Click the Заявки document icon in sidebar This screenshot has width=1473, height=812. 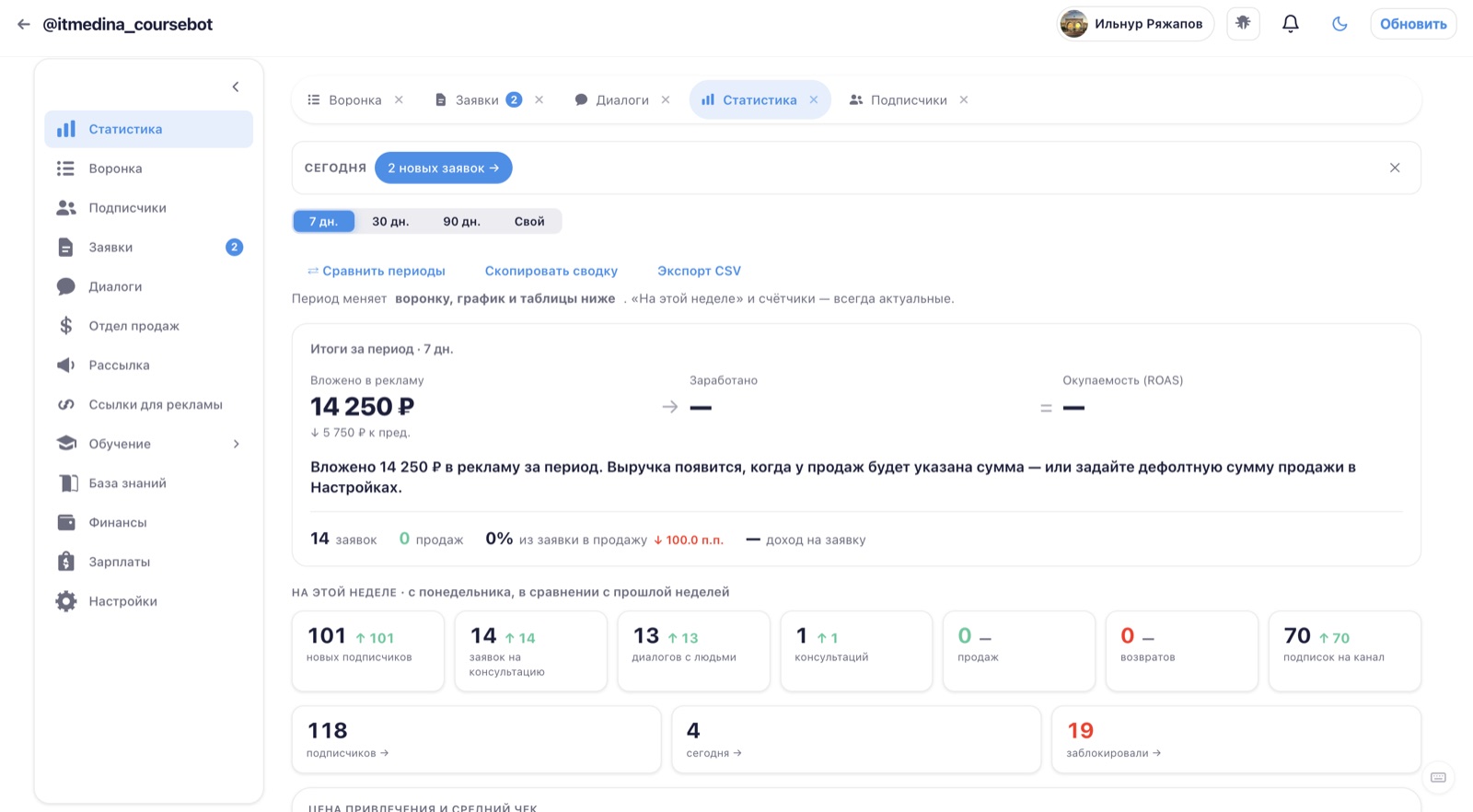65,247
